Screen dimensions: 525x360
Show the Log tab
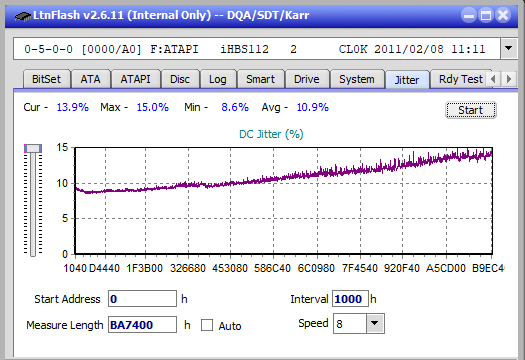point(218,79)
